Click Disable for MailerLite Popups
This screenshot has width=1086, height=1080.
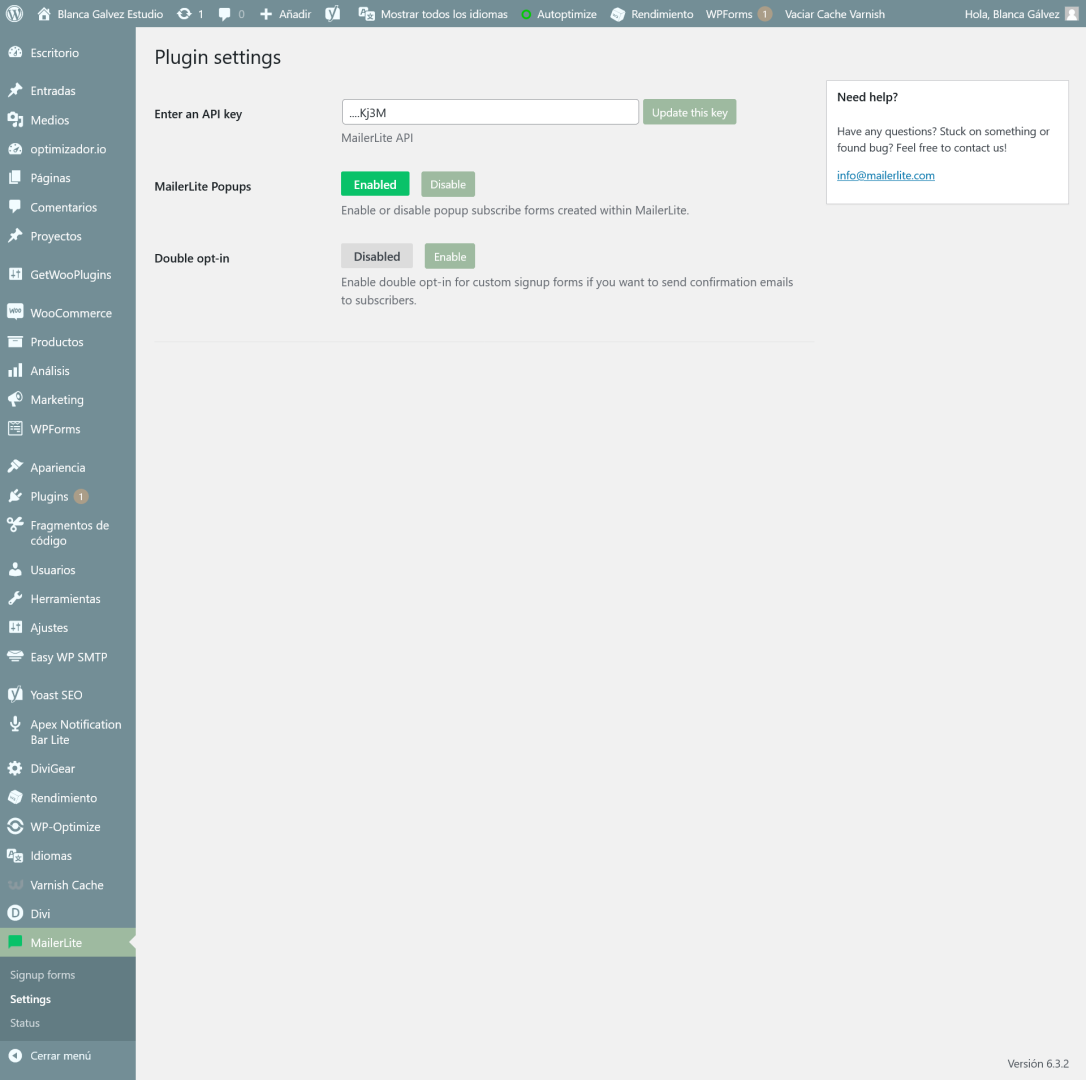click(x=448, y=184)
